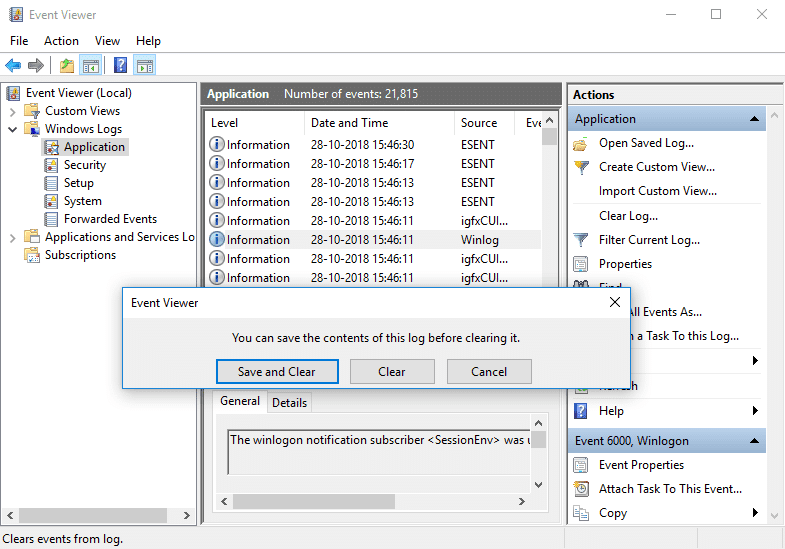Image resolution: width=785 pixels, height=549 pixels.
Task: Select the Winlog event at 15:46:11
Action: (x=373, y=240)
